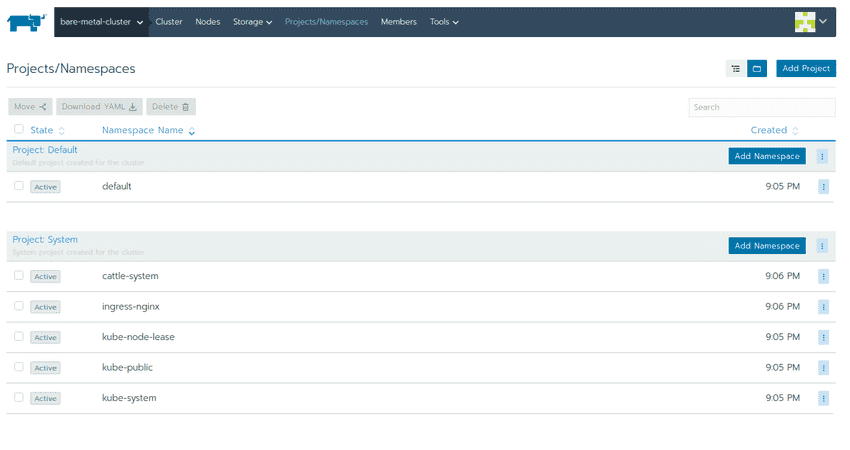The image size is (850, 450).
Task: Switch to flat list view icon
Action: pos(735,69)
